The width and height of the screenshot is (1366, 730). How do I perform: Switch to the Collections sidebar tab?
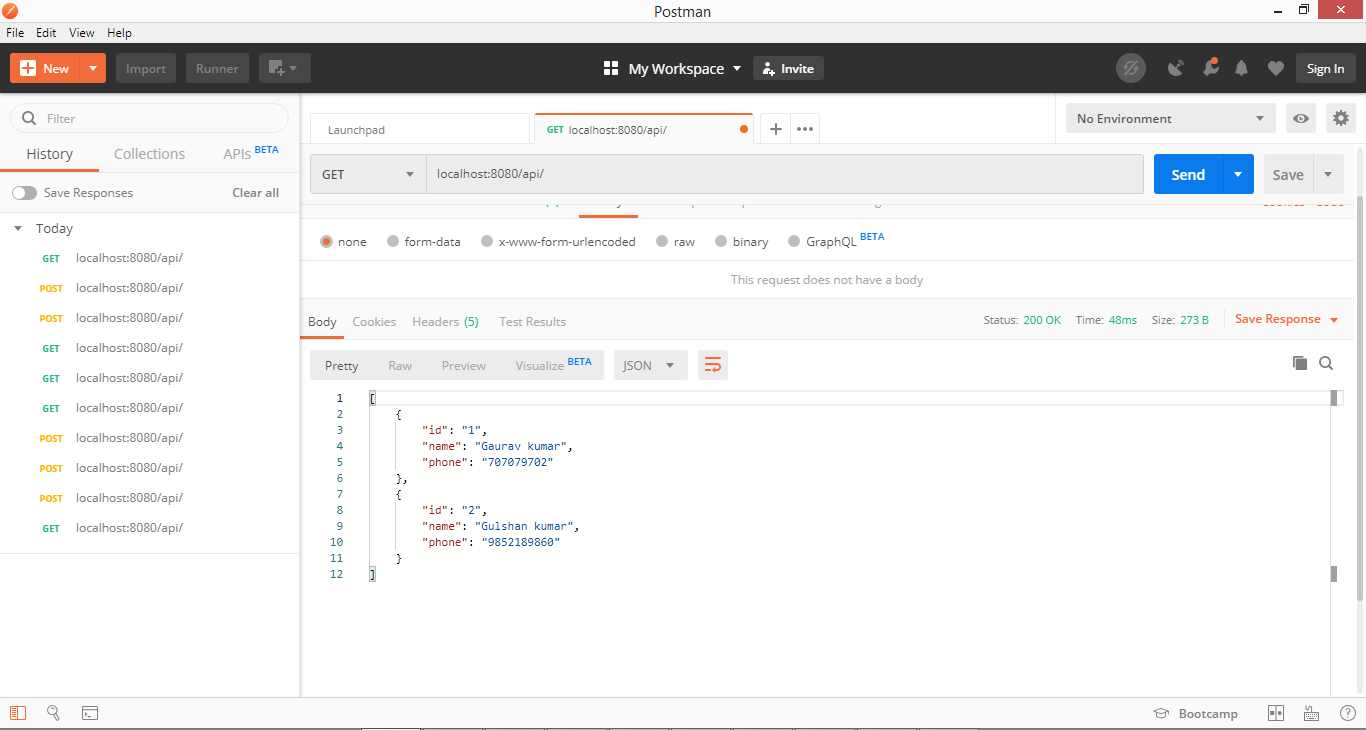149,154
